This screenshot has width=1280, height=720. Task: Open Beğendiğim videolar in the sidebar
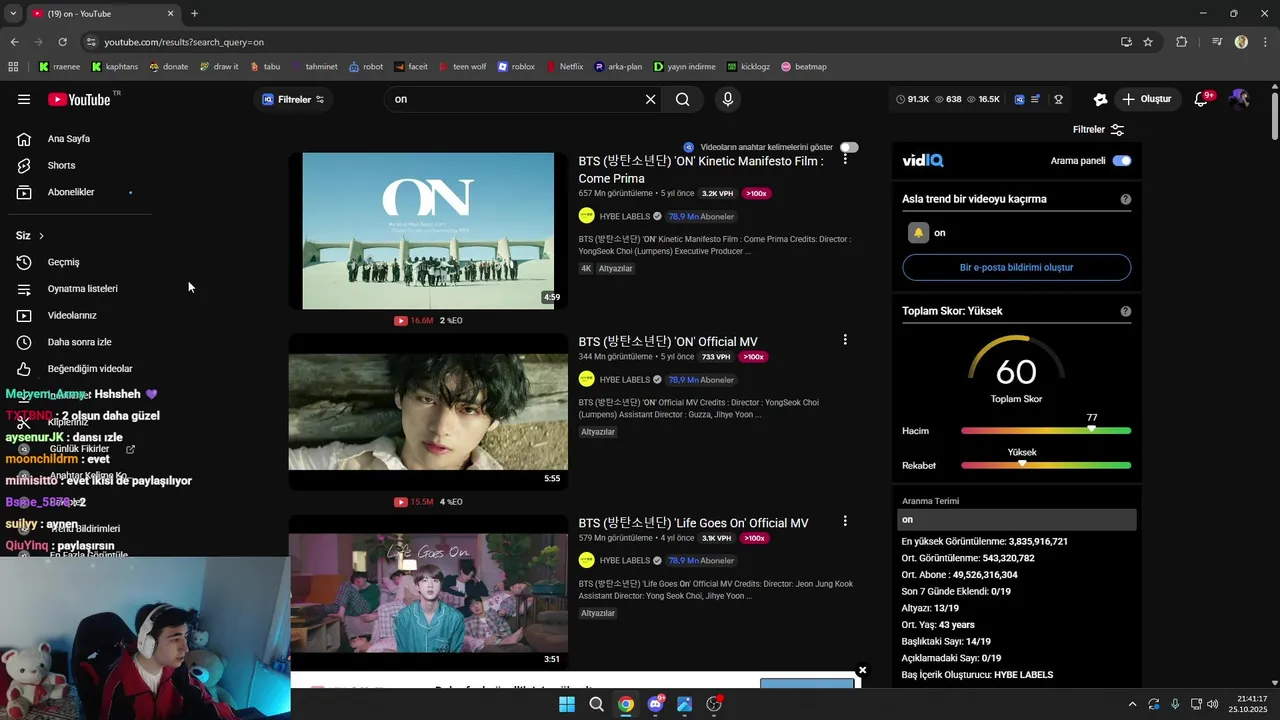click(90, 369)
